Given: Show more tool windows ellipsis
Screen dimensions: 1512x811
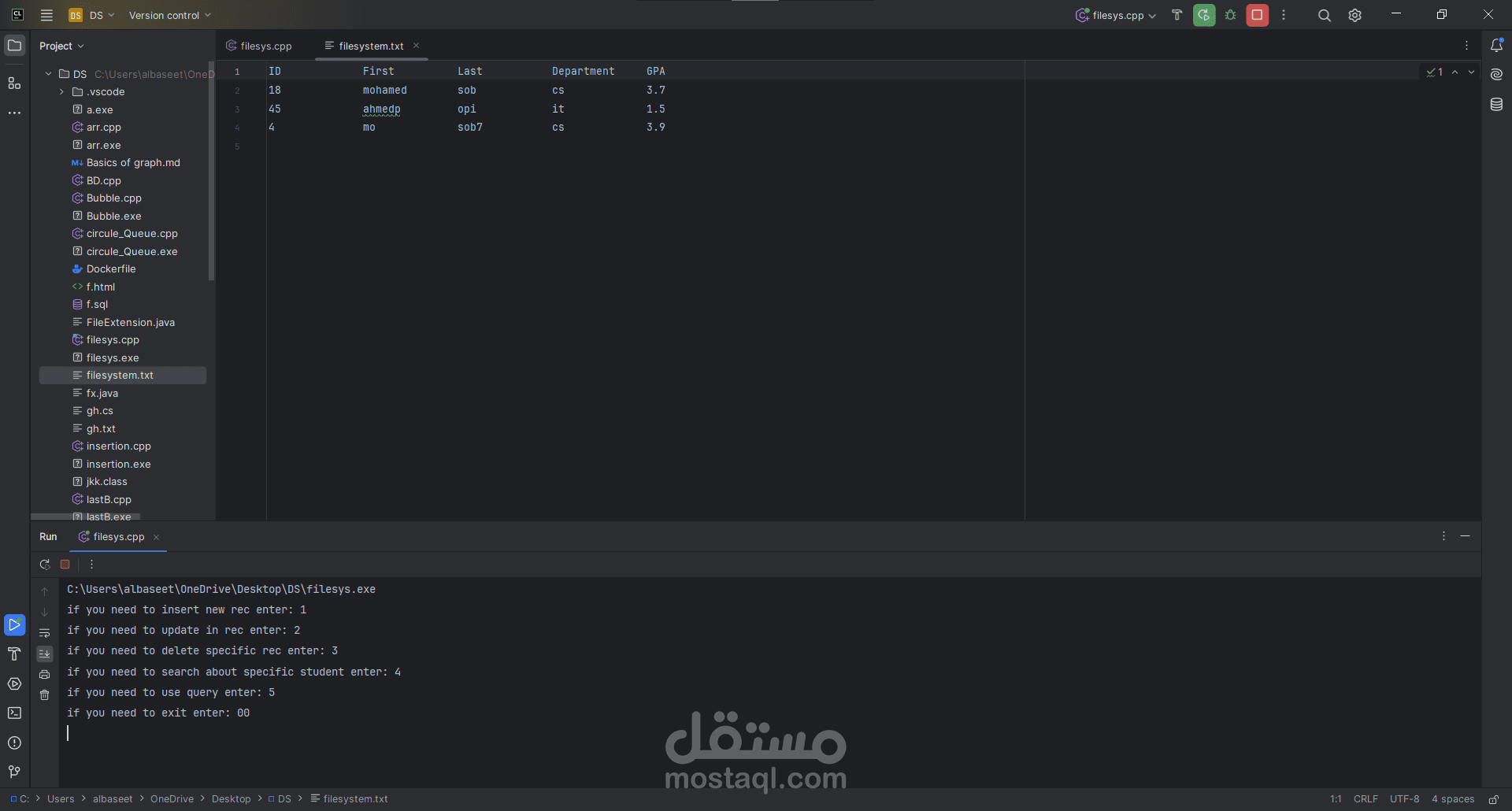Looking at the screenshot, I should (x=14, y=113).
